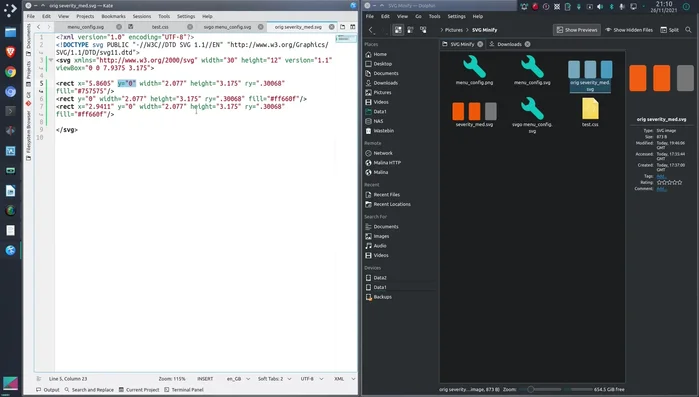Toggle Search and Replace panel

pyautogui.click(x=89, y=389)
